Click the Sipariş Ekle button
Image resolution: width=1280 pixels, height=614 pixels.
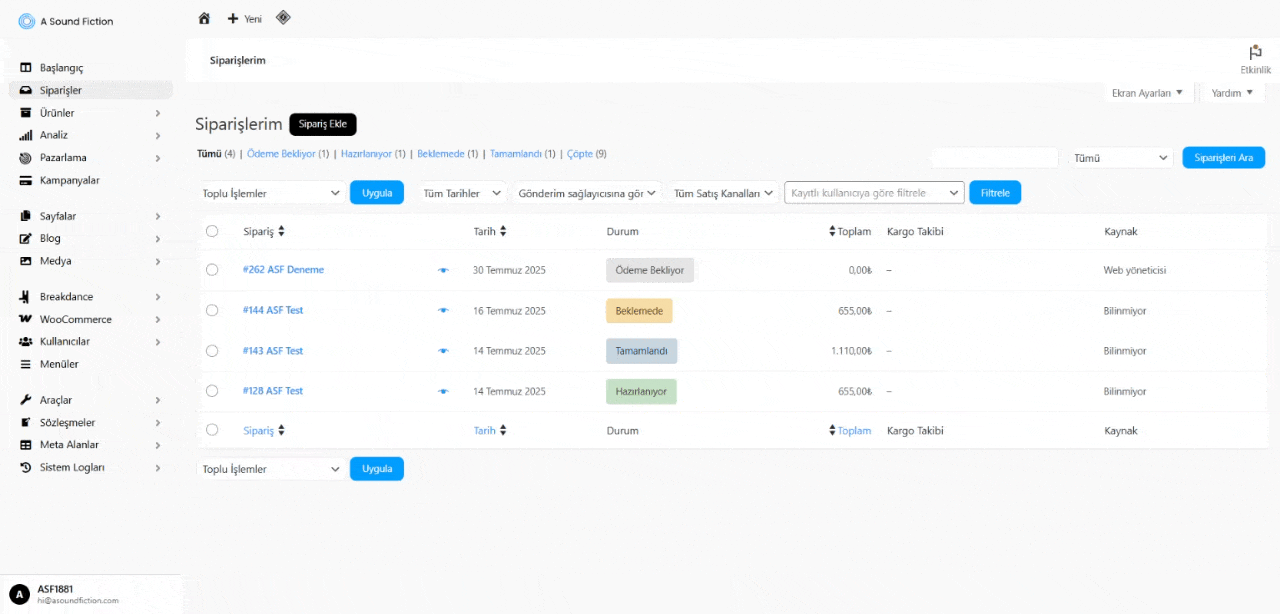pos(322,124)
